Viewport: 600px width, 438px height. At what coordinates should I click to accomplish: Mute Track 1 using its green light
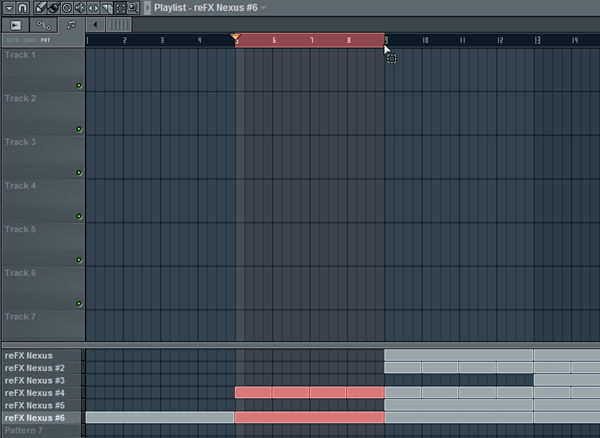[79, 86]
